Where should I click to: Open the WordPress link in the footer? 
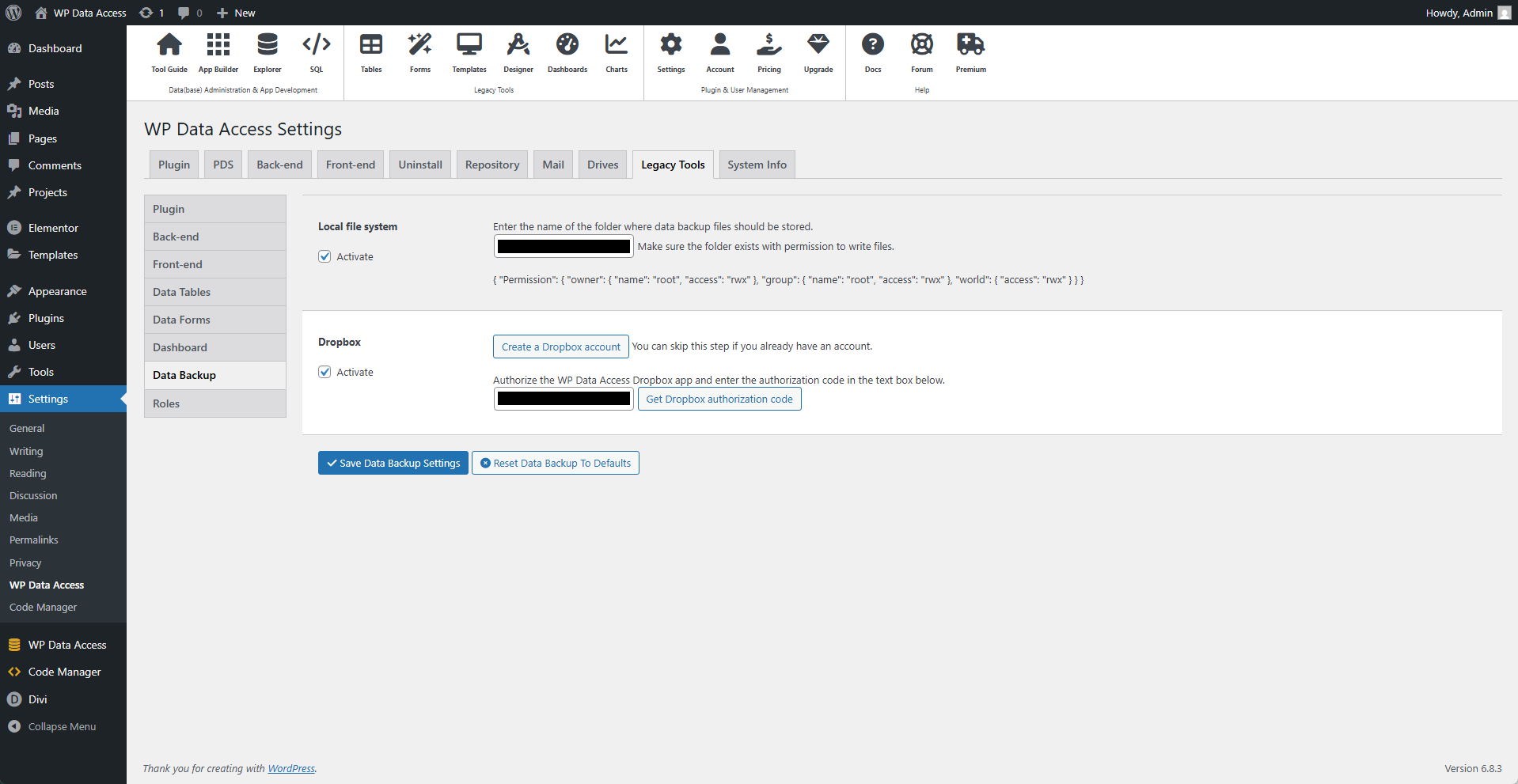[x=291, y=767]
